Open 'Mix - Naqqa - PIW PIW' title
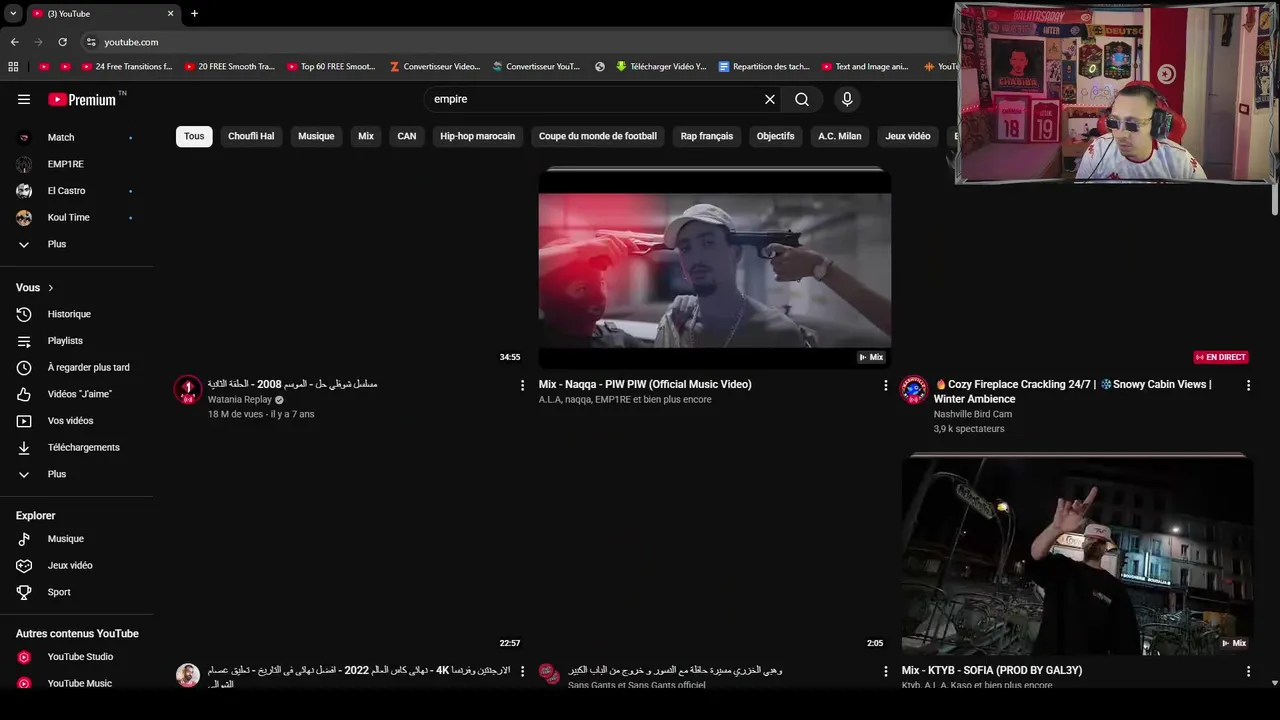 click(645, 384)
